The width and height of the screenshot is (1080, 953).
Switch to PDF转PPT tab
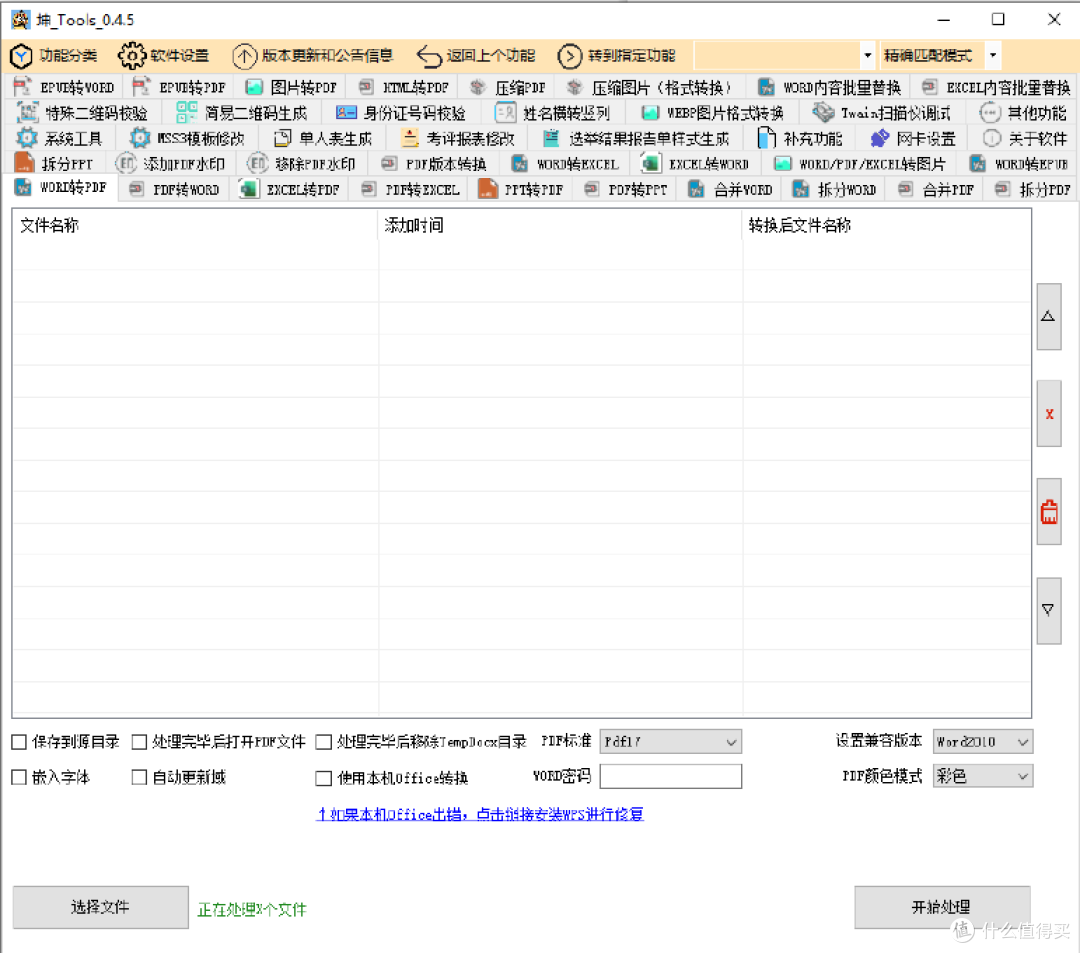pos(626,189)
